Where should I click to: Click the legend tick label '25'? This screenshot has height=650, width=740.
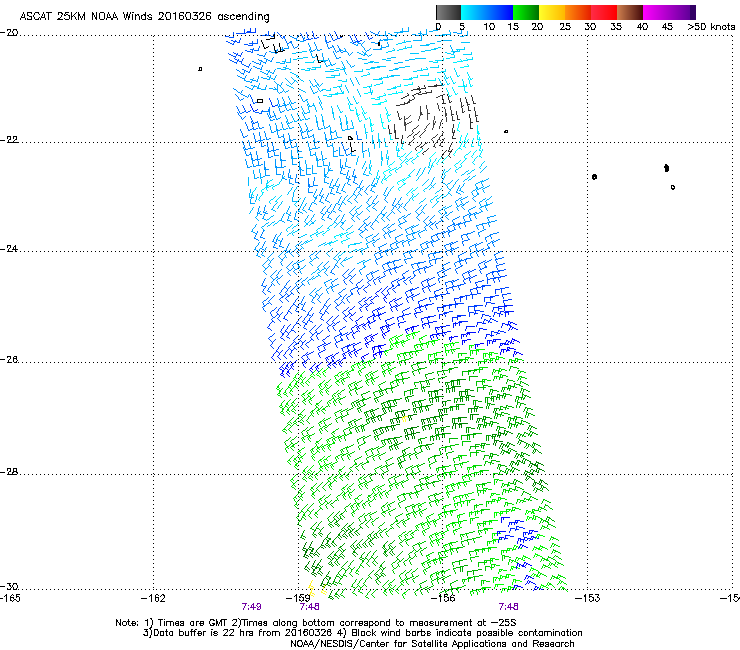pos(565,27)
